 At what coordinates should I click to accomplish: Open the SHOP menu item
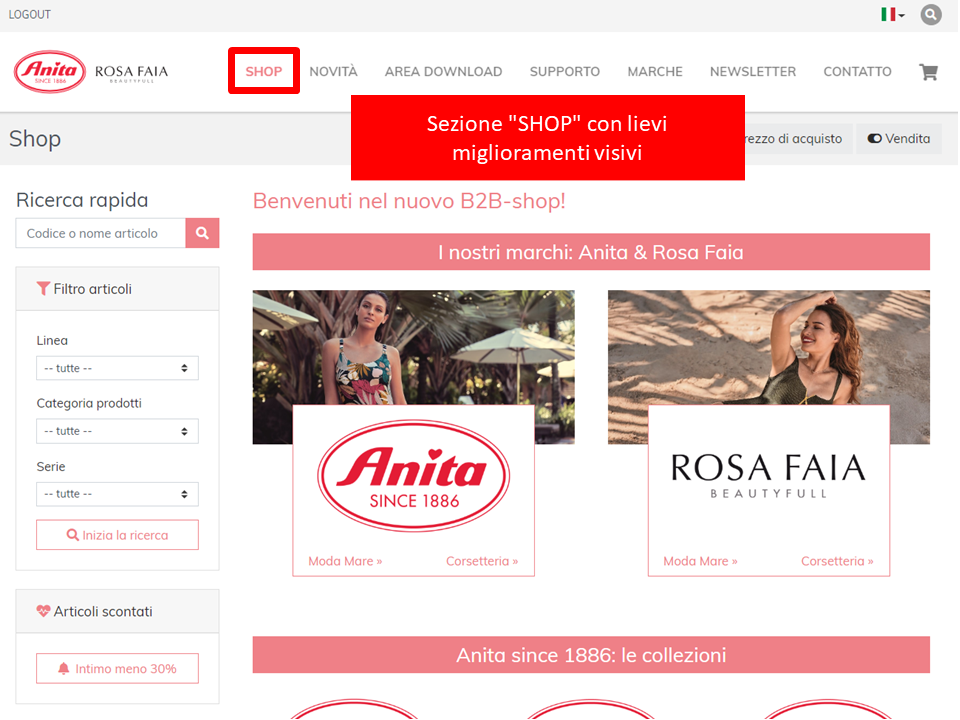click(x=264, y=72)
